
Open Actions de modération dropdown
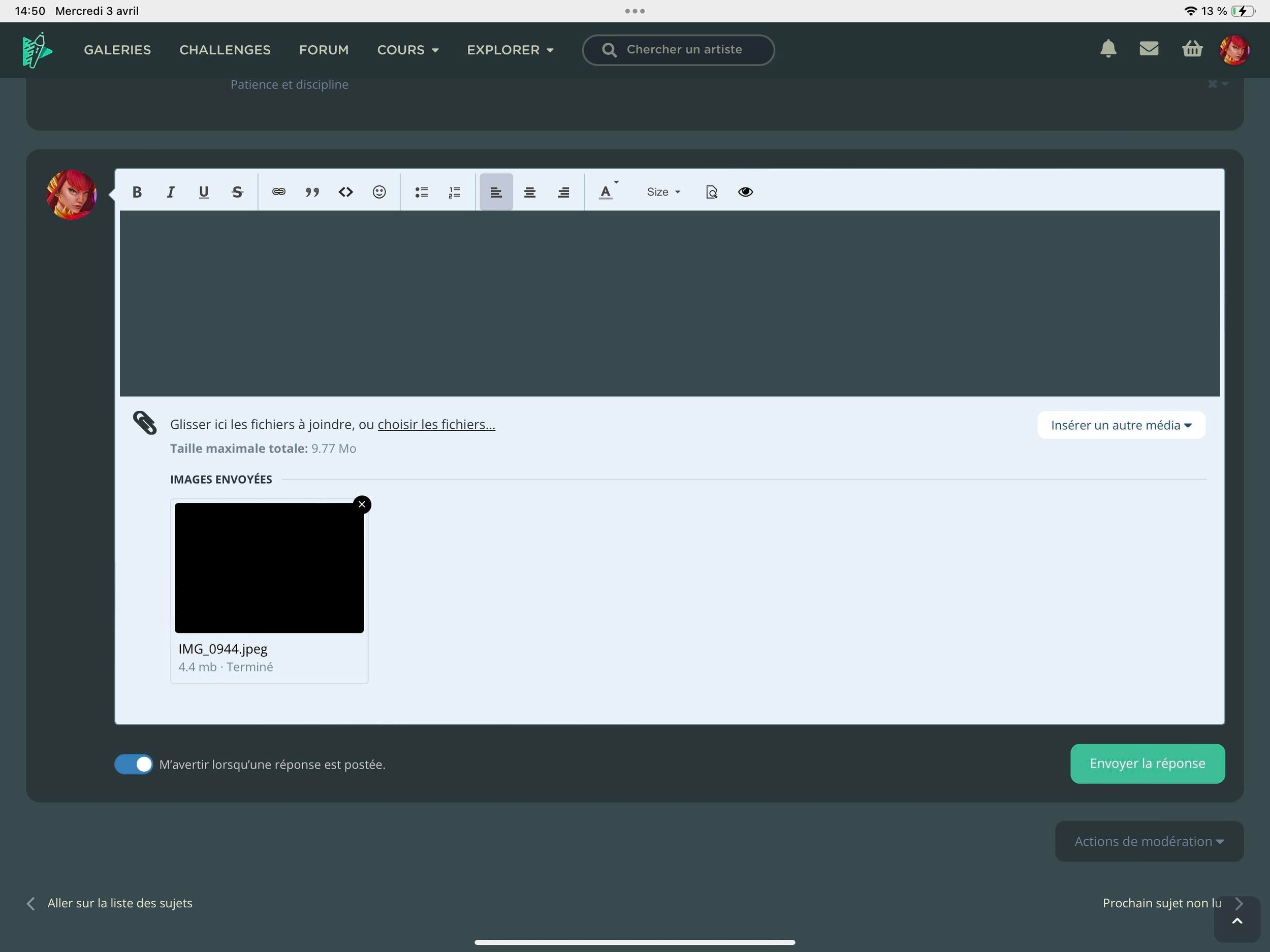pos(1149,841)
